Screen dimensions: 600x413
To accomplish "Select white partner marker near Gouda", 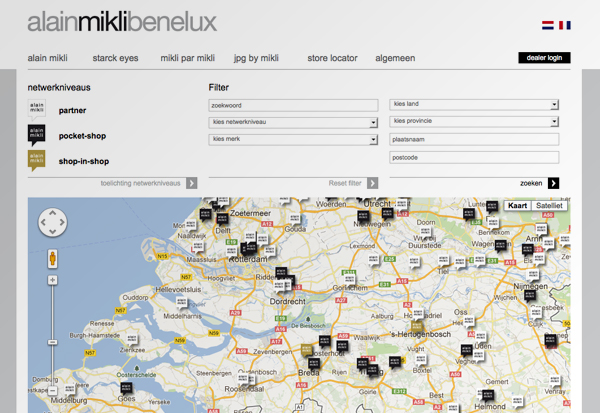I will tap(295, 219).
